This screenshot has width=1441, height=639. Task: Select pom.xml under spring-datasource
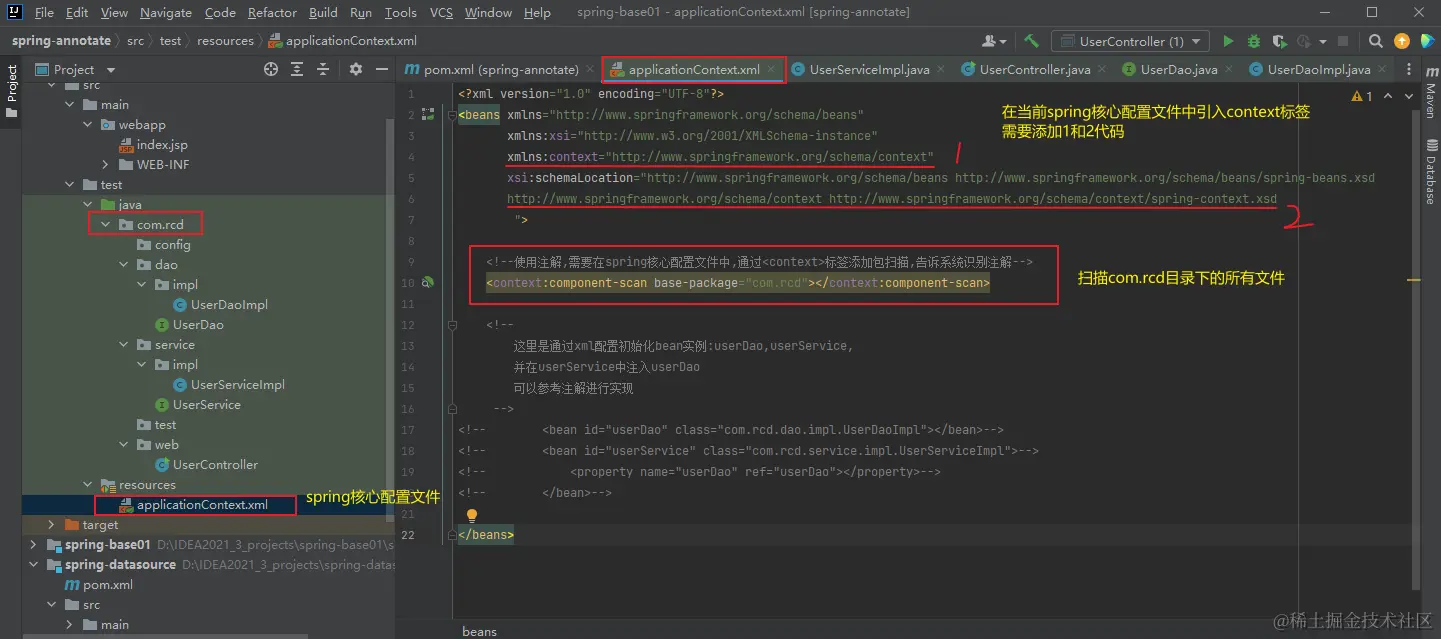(x=108, y=585)
